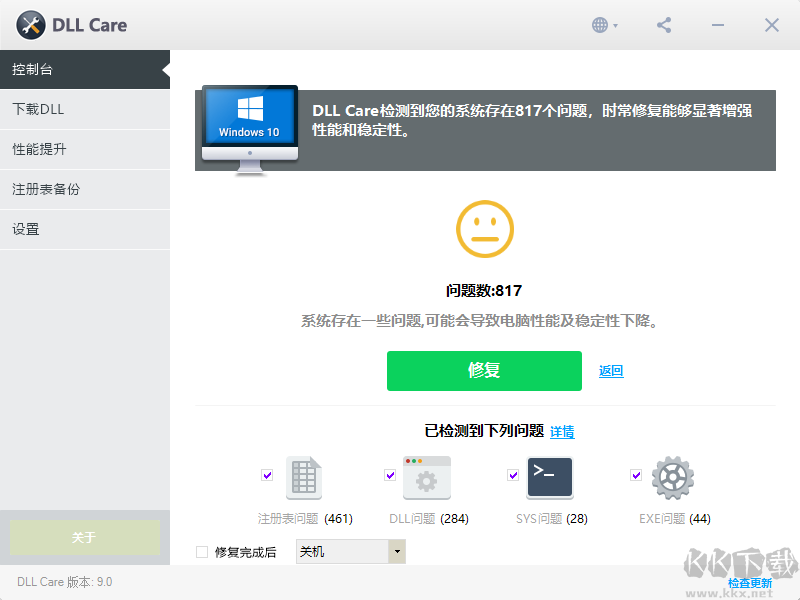The image size is (800, 600).
Task: Click the SYS problems terminal icon
Action: [x=550, y=477]
